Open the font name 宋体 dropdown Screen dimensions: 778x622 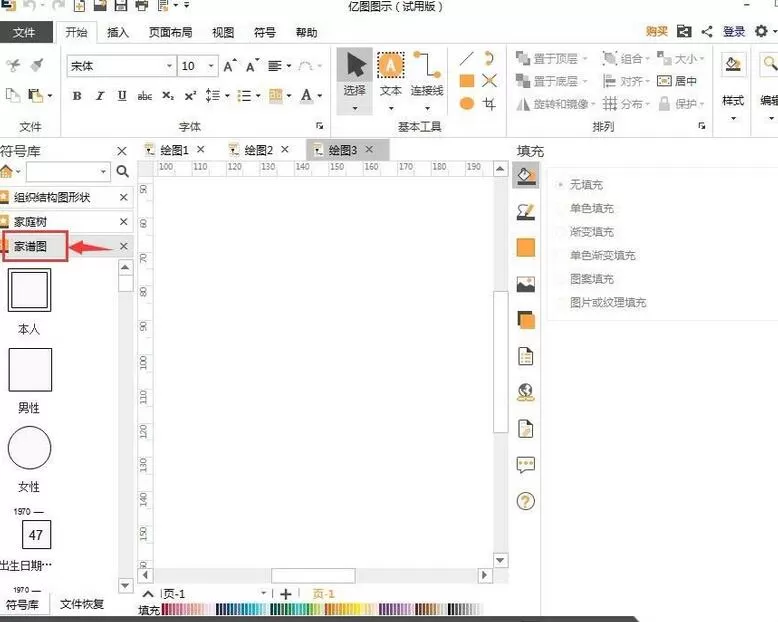pos(169,66)
